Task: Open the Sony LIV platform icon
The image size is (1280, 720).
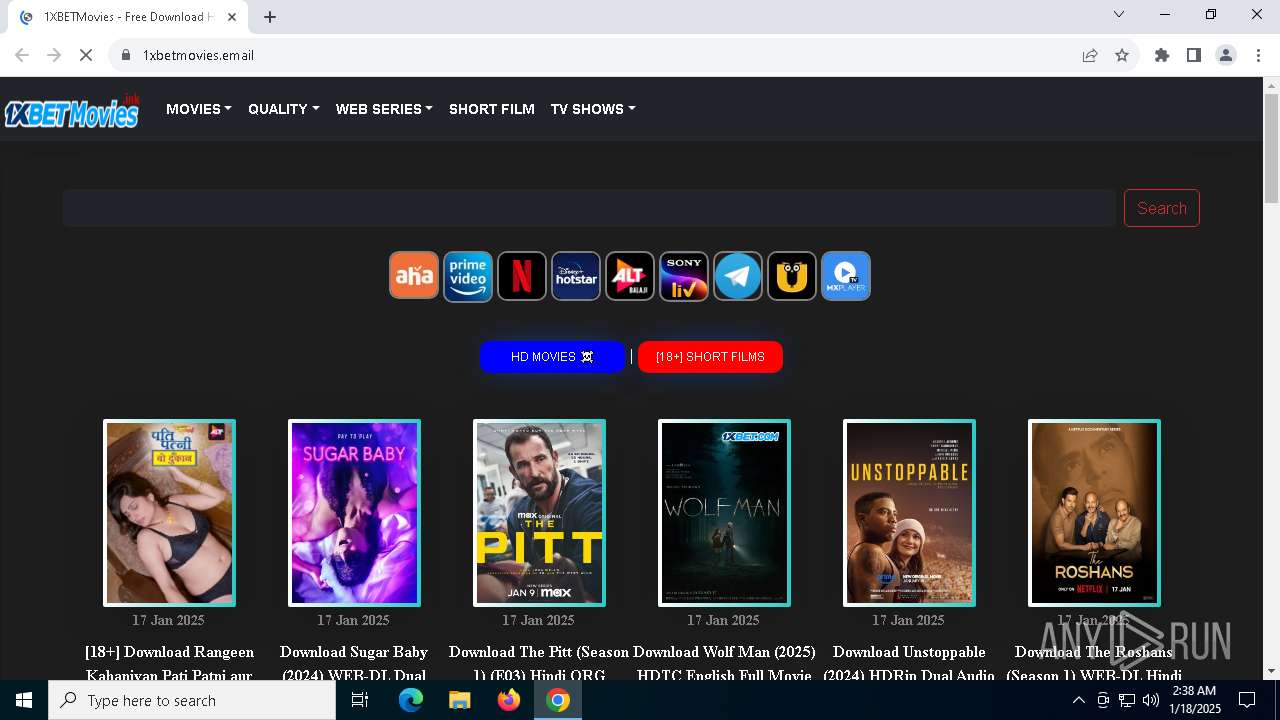Action: 684,276
